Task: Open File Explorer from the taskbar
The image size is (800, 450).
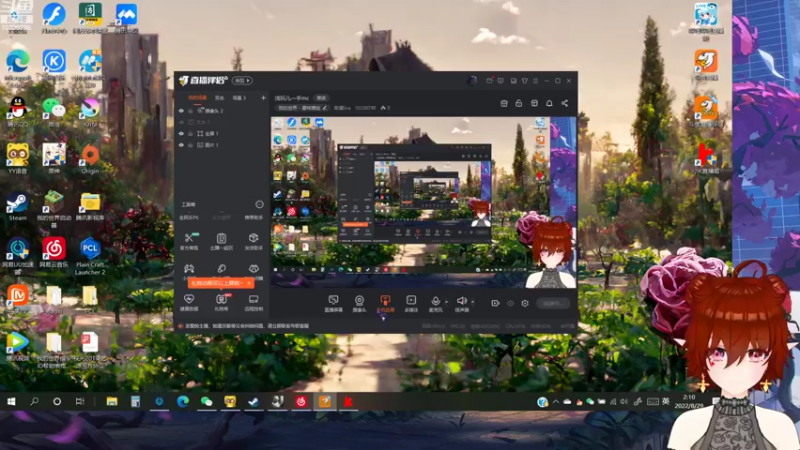Action: 112,402
